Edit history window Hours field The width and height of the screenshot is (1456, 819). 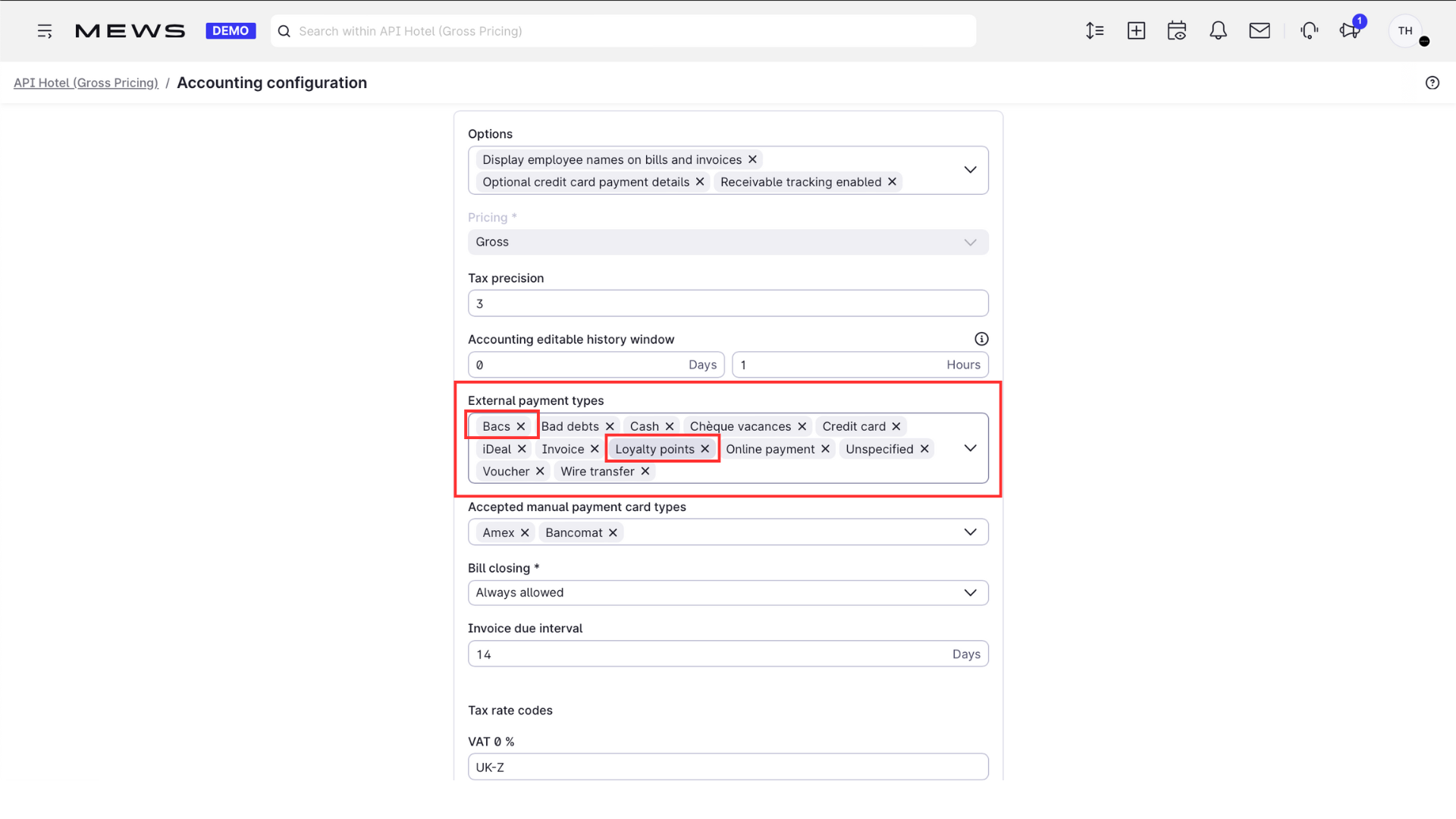tap(860, 365)
